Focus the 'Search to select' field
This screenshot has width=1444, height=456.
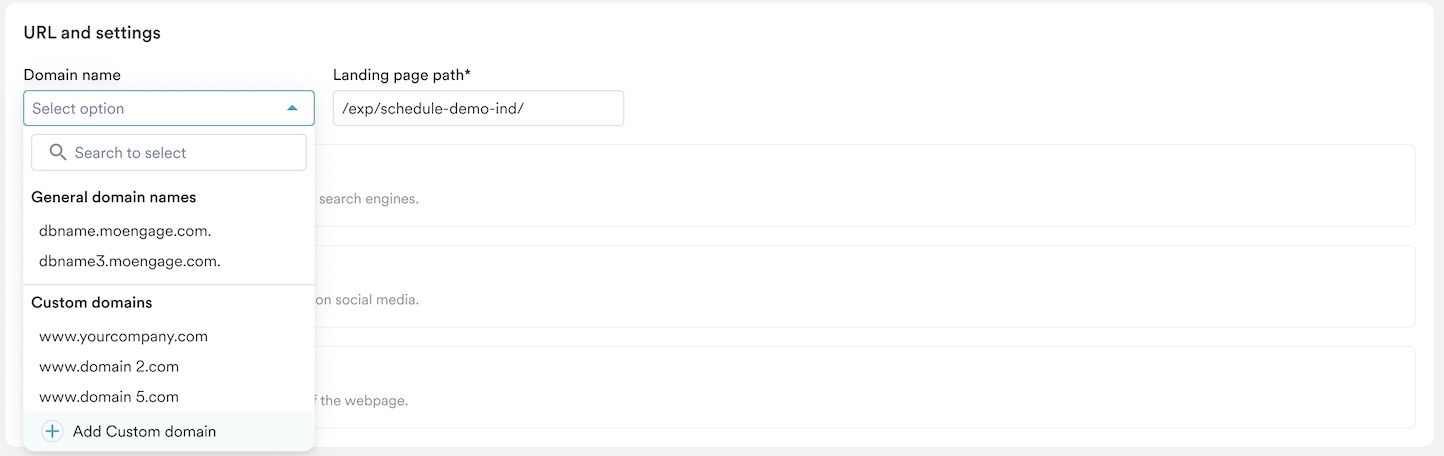point(180,153)
